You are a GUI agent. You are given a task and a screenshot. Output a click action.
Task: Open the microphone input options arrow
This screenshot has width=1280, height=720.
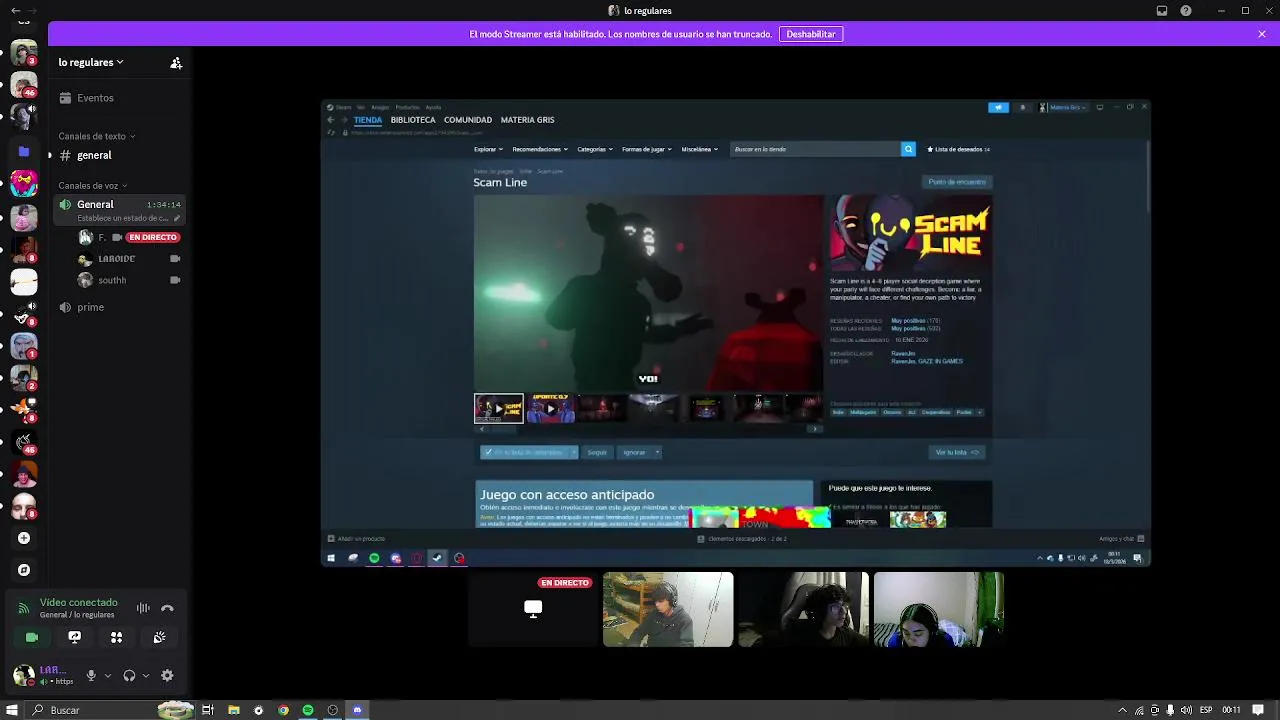click(x=106, y=676)
